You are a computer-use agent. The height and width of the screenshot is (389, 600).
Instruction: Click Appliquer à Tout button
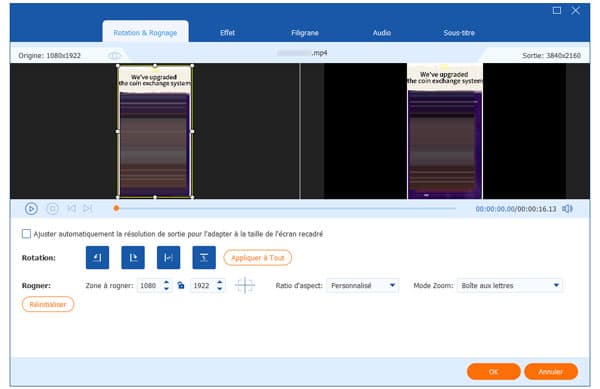coord(258,258)
